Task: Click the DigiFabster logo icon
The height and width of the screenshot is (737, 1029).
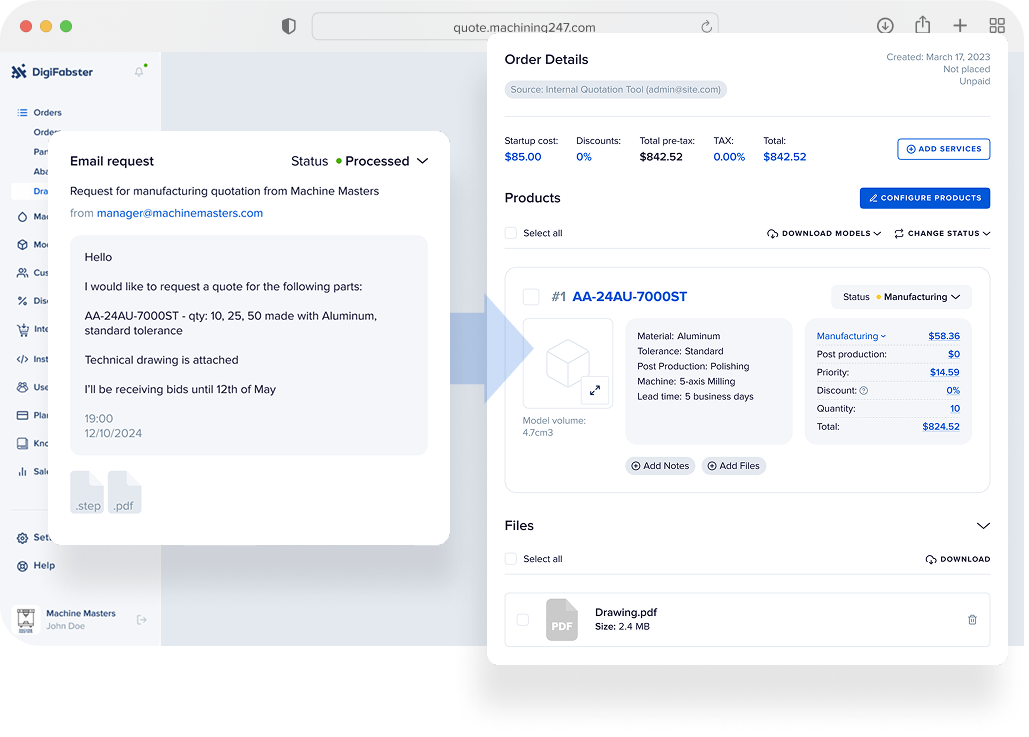Action: 19,72
